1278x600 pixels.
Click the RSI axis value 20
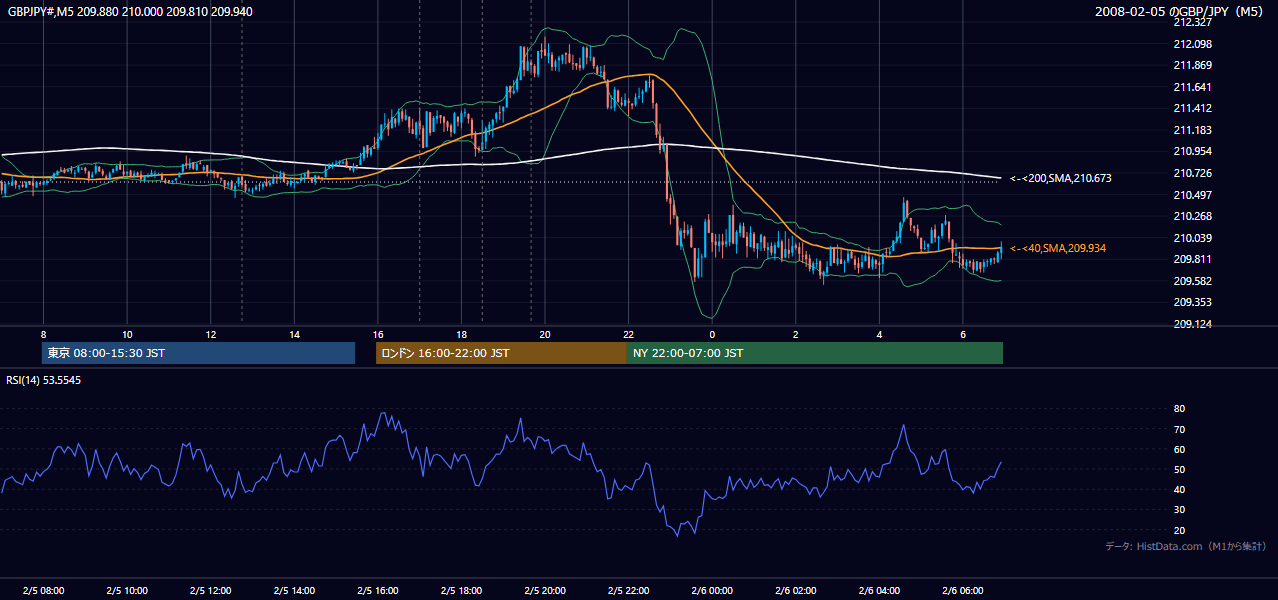[x=1179, y=530]
